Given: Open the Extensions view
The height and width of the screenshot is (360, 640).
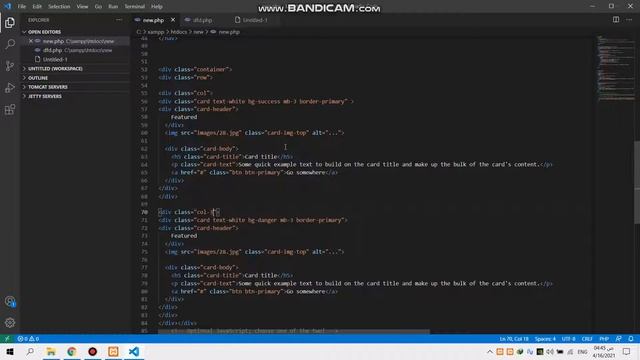Looking at the screenshot, I should coord(10,109).
